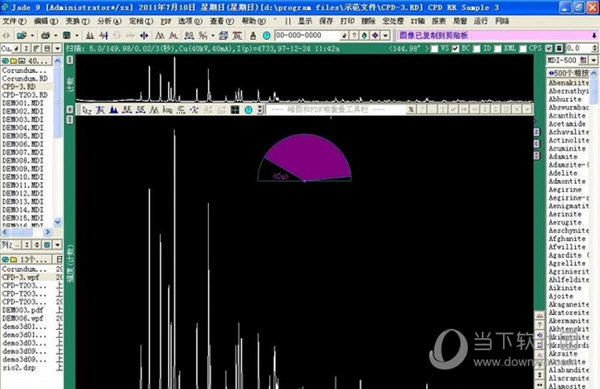Select Aegirine in the mineral list

565,190
